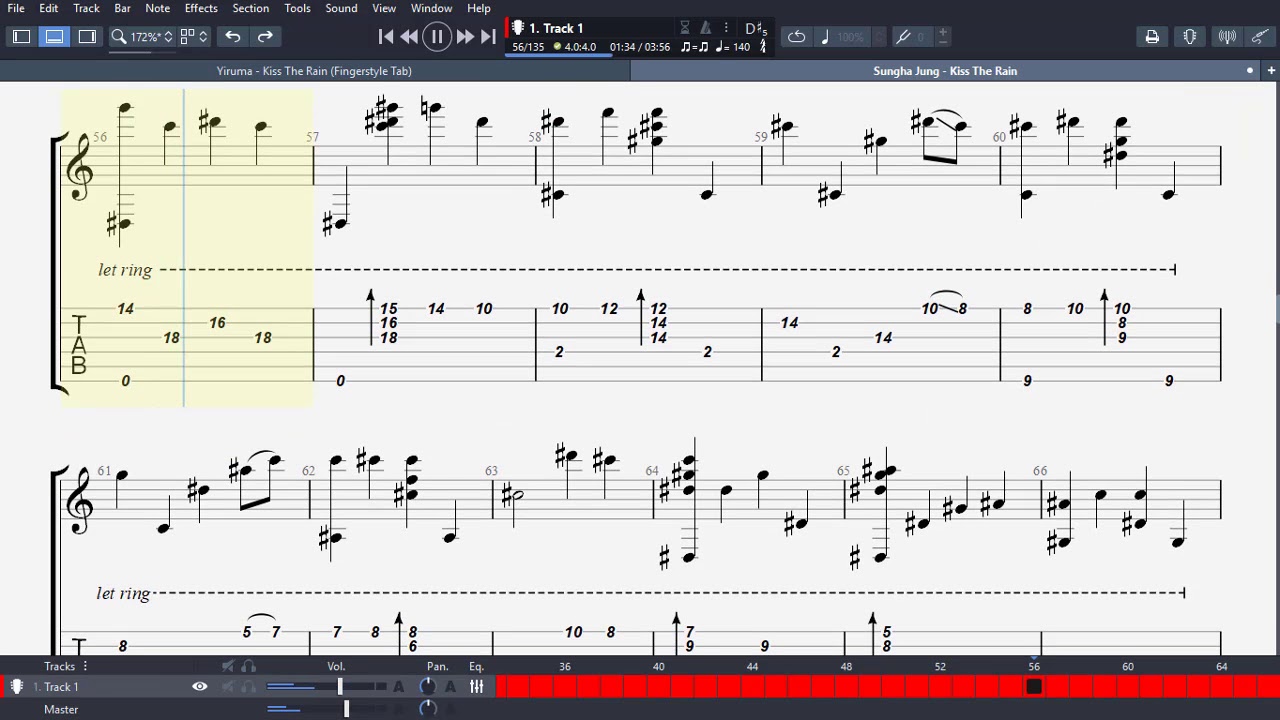Open the metronome options three-dot menu

pos(726,28)
